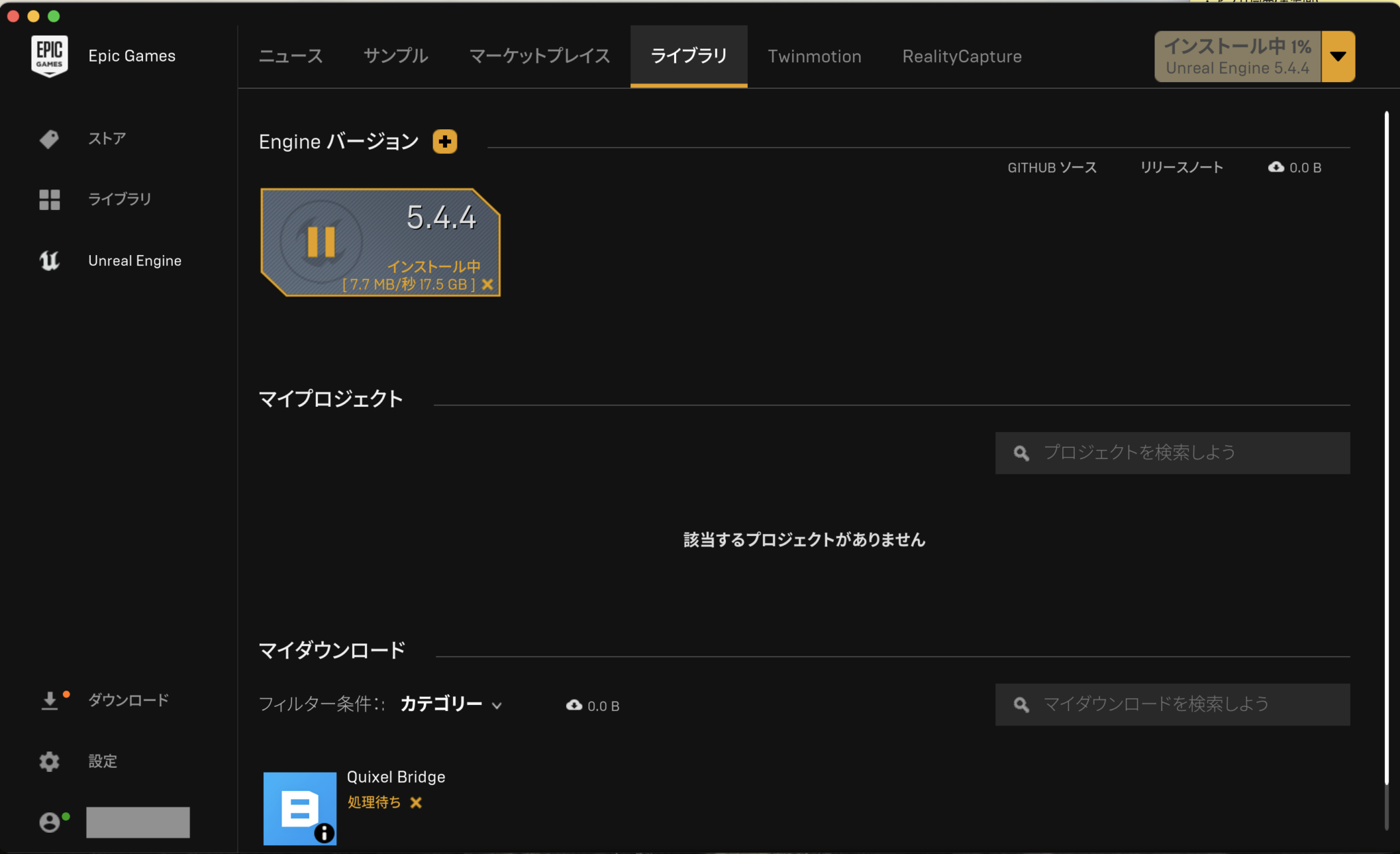This screenshot has width=1400, height=854.
Task: Open the GITHUB ソース link
Action: (1051, 166)
